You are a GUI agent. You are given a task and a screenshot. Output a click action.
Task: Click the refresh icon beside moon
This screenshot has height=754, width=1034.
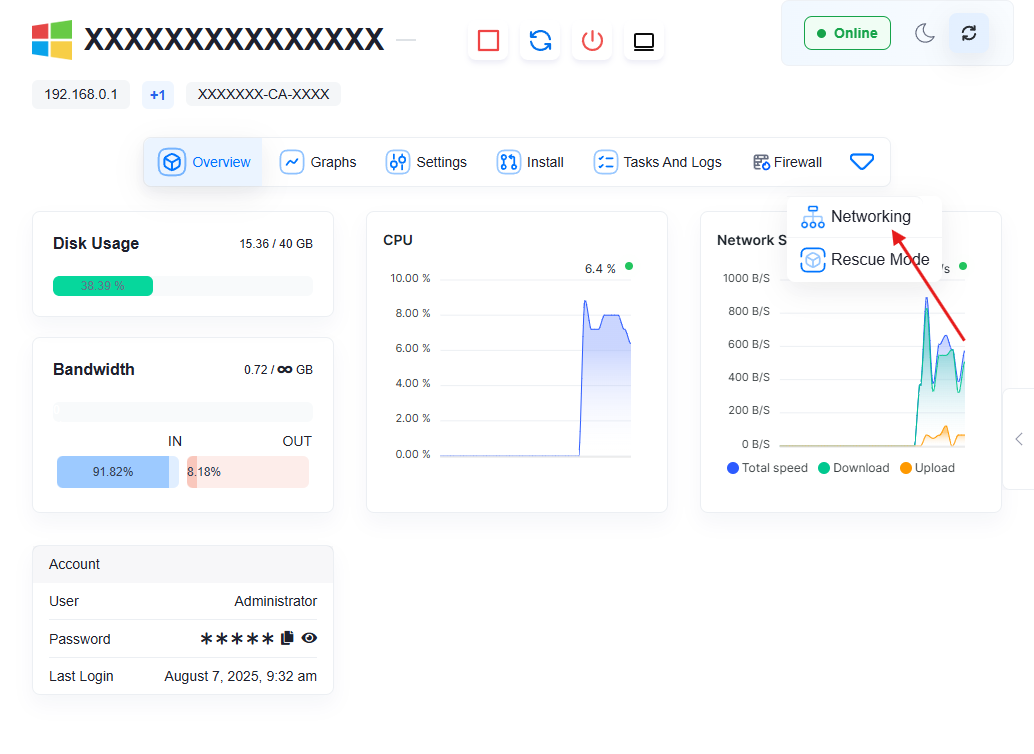point(968,33)
